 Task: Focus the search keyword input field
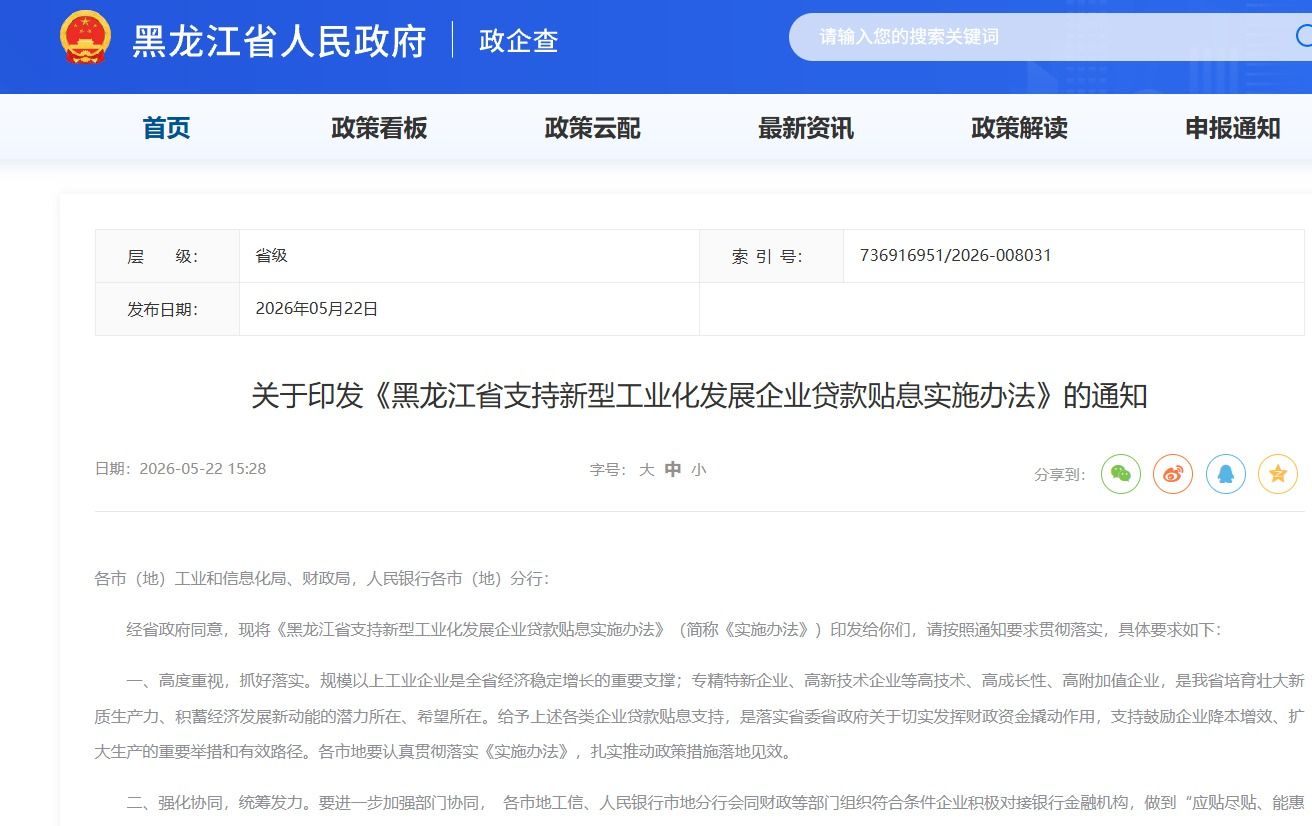1040,37
